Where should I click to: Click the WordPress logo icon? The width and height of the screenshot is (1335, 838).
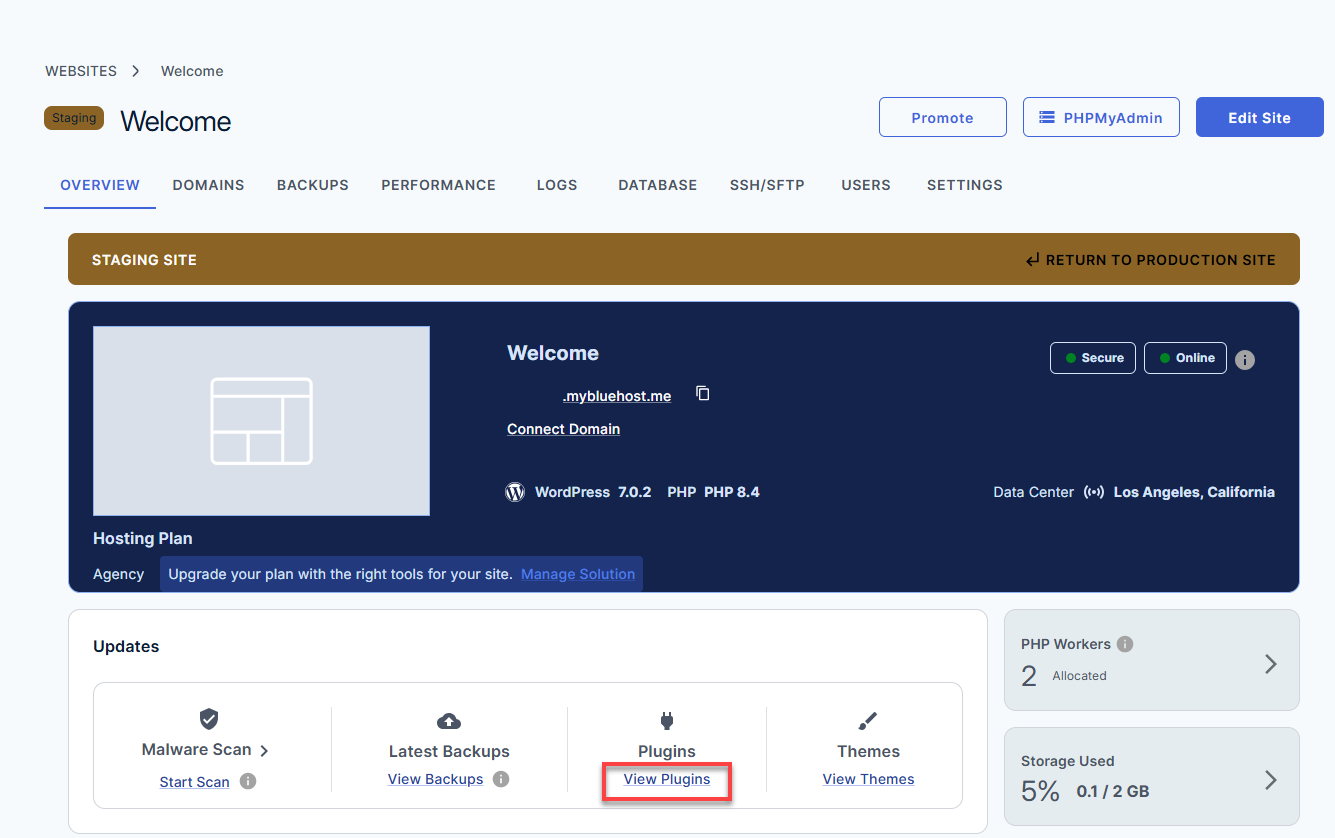(515, 492)
